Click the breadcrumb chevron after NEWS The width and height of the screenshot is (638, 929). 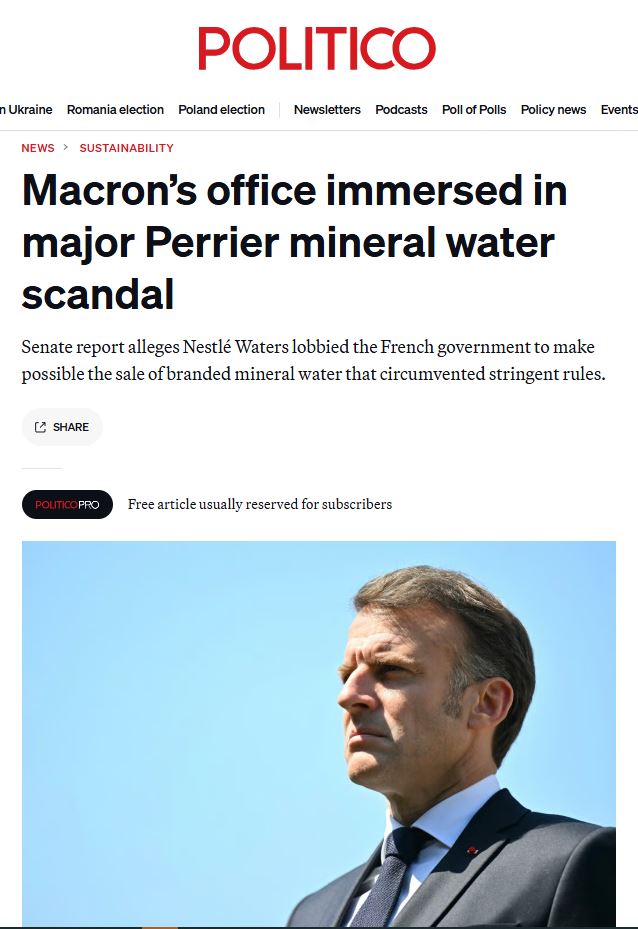[x=67, y=148]
